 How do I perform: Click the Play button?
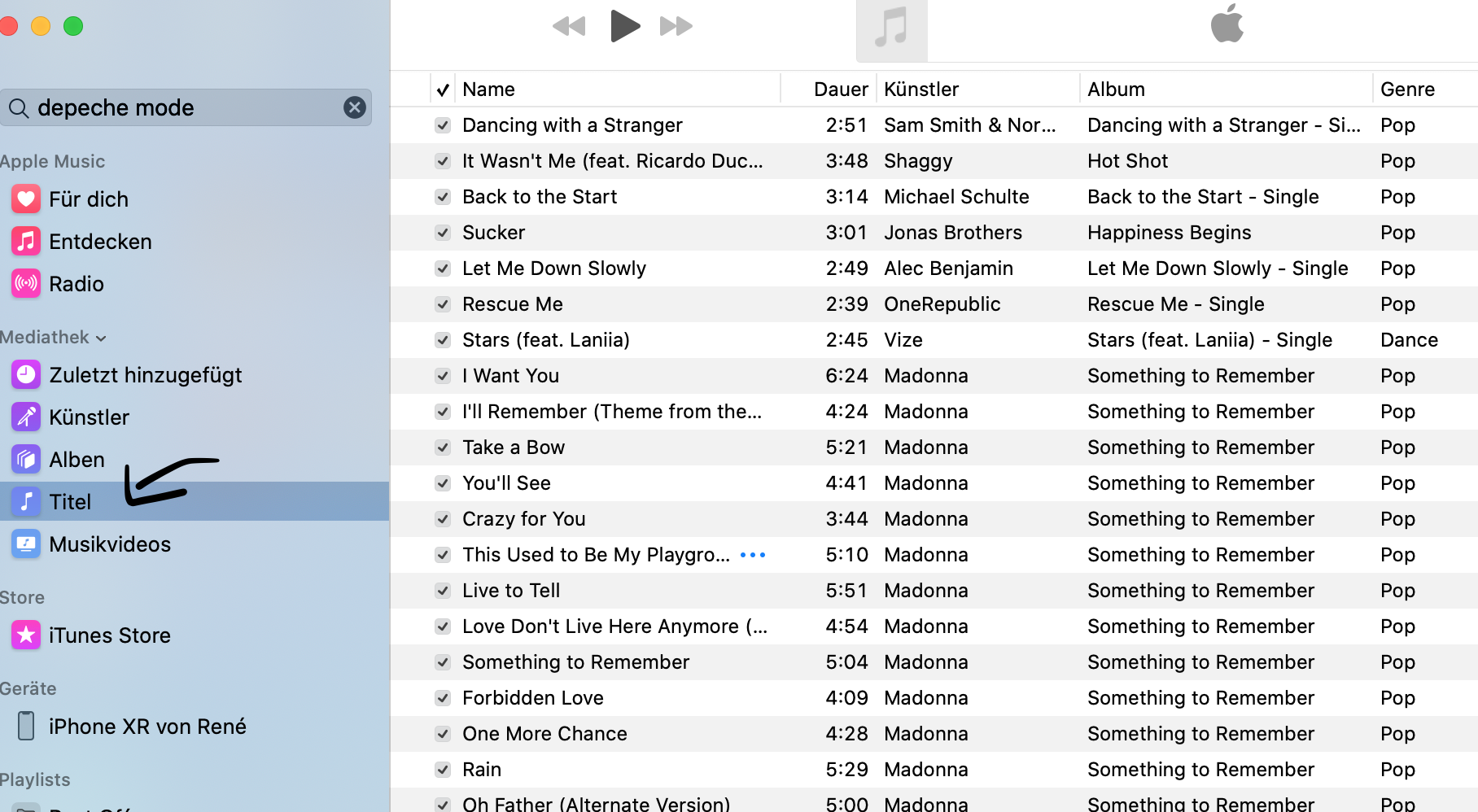625,26
